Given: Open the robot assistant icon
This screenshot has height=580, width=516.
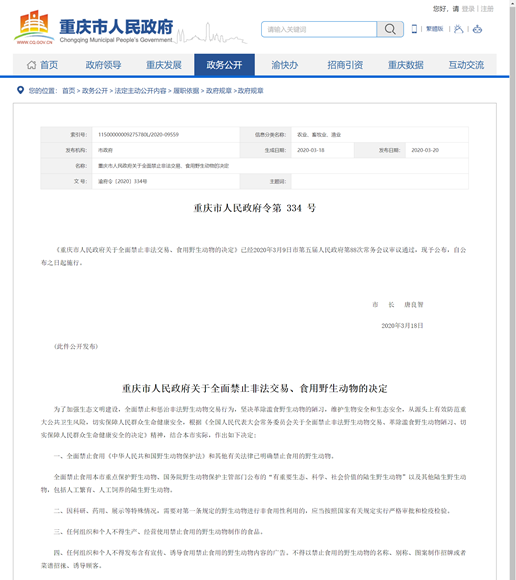Looking at the screenshot, I should 477,29.
